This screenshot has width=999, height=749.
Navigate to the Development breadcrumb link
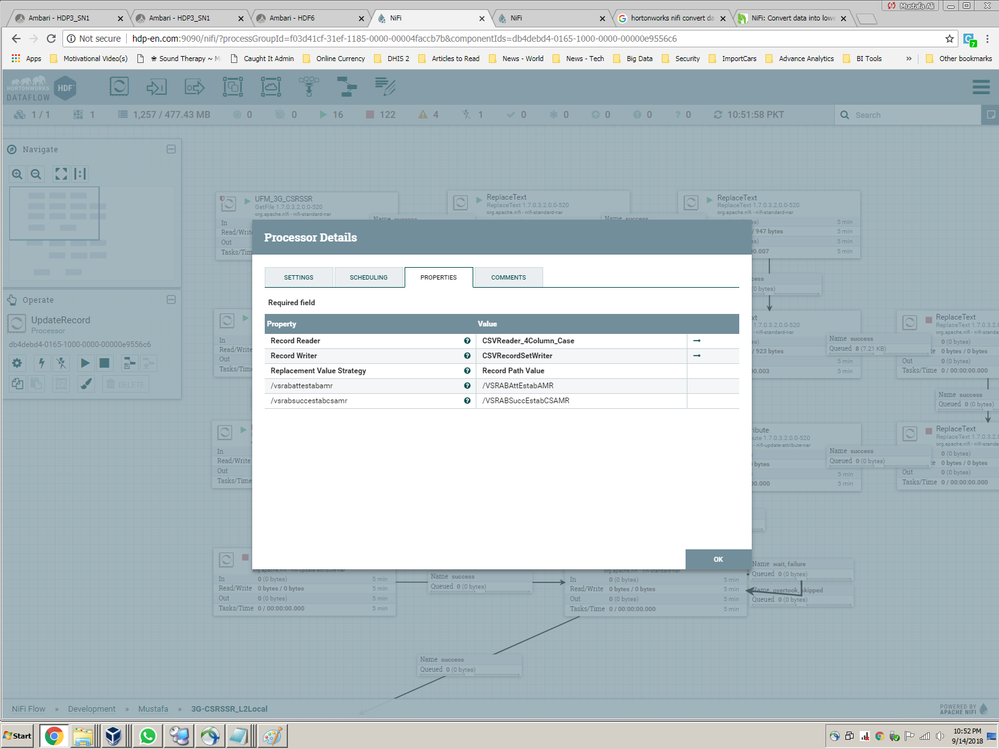[92, 709]
